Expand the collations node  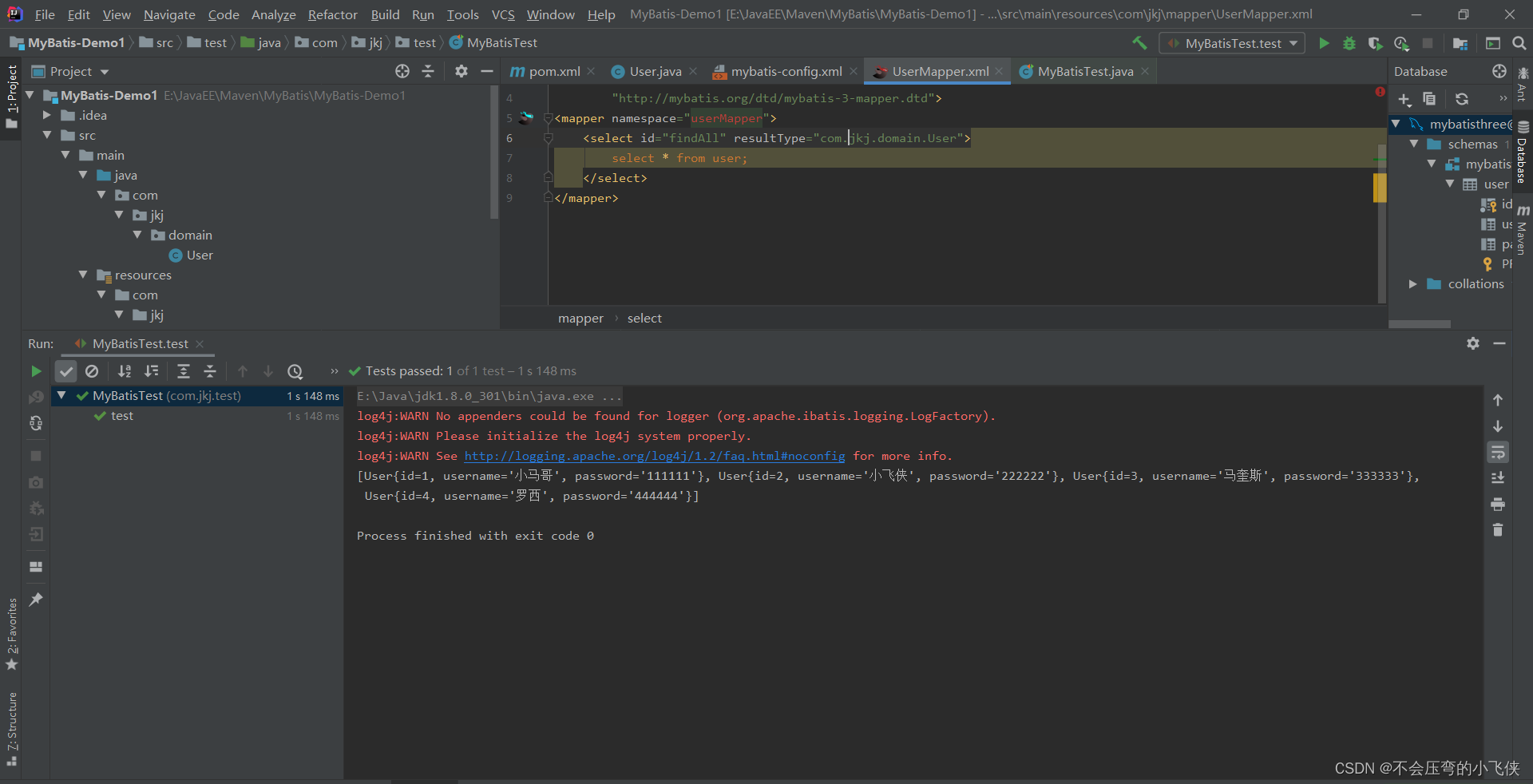point(1413,283)
